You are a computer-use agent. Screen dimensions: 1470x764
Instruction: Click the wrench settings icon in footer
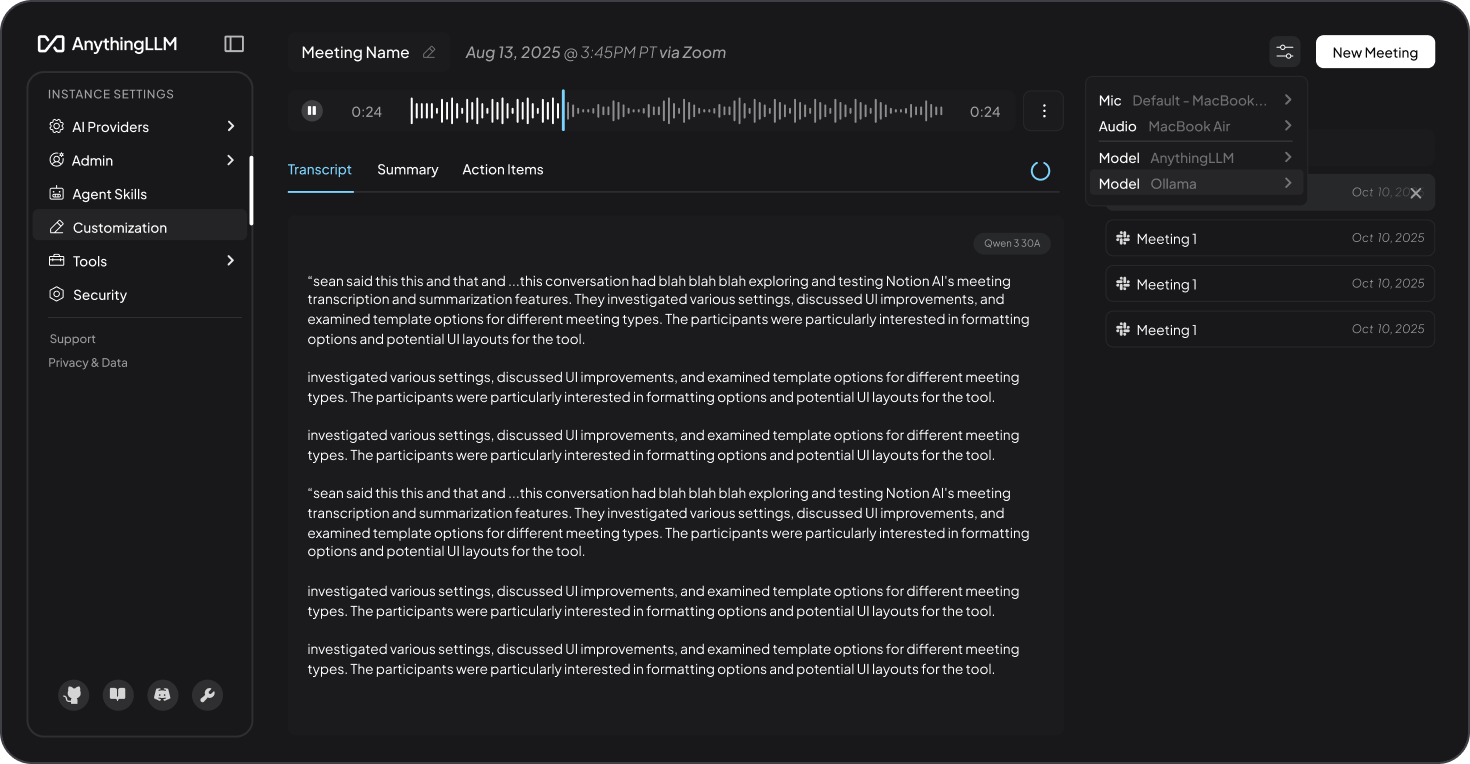coord(208,695)
